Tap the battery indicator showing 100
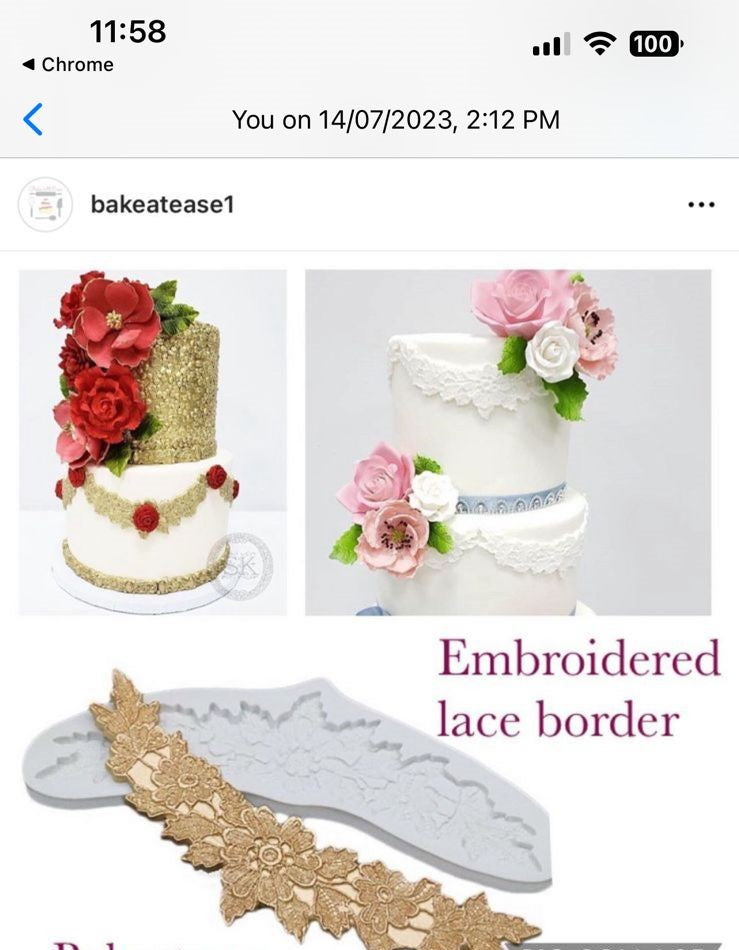Viewport: 739px width, 950px height. (x=657, y=44)
